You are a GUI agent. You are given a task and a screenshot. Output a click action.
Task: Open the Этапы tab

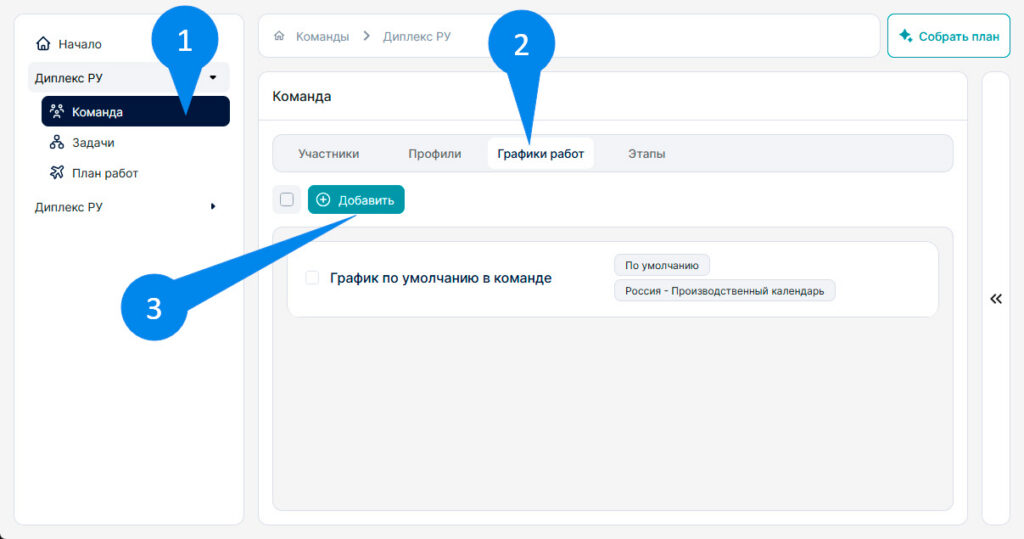(x=647, y=154)
